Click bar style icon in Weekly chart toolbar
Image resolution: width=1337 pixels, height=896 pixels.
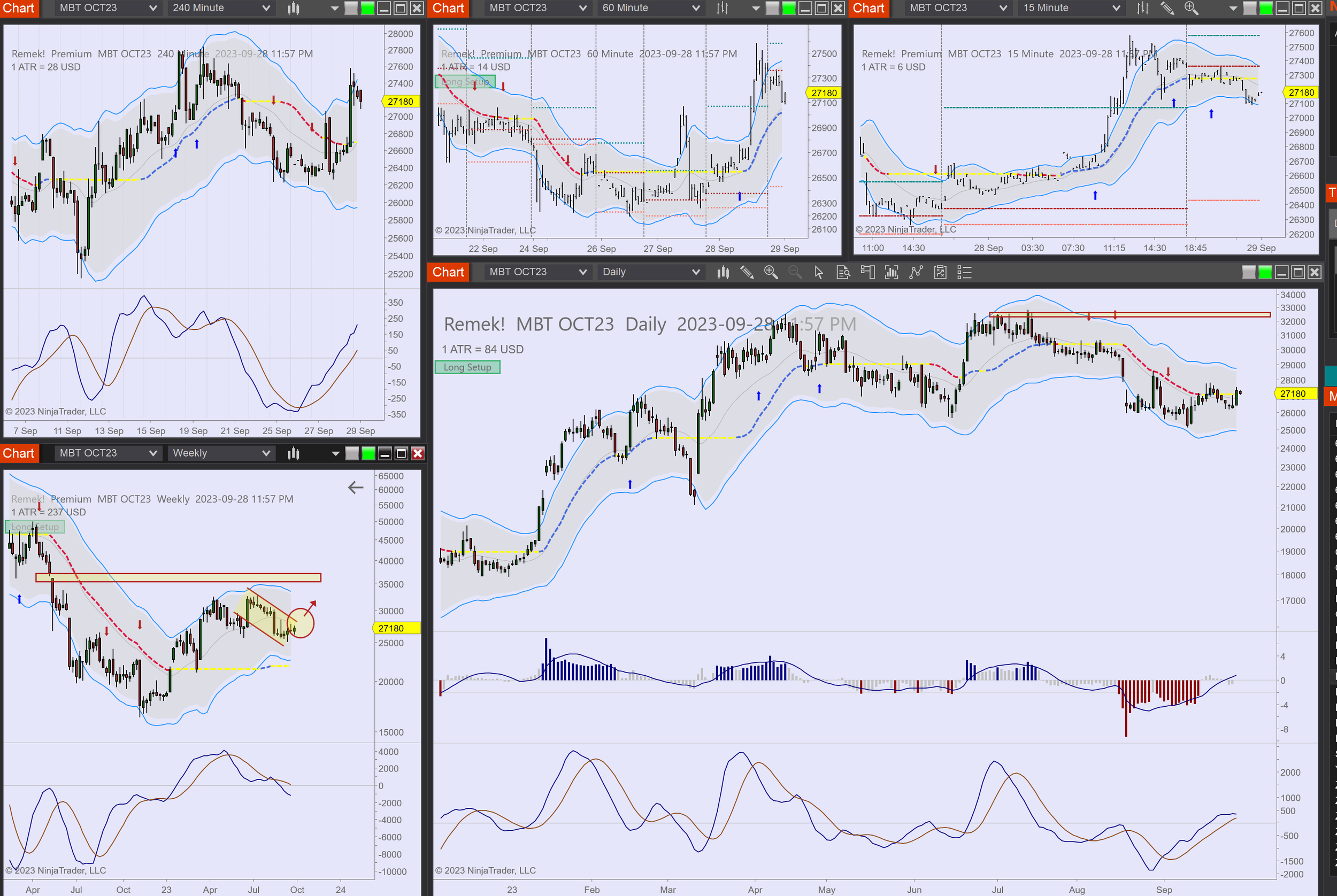pos(293,453)
